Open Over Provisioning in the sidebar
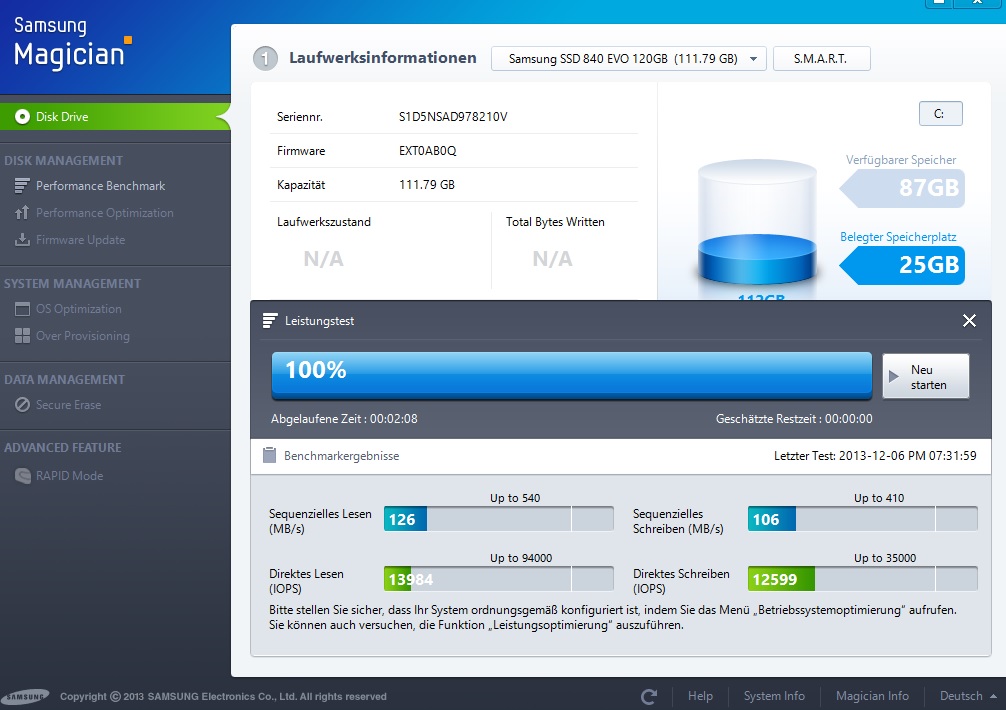 tap(83, 336)
